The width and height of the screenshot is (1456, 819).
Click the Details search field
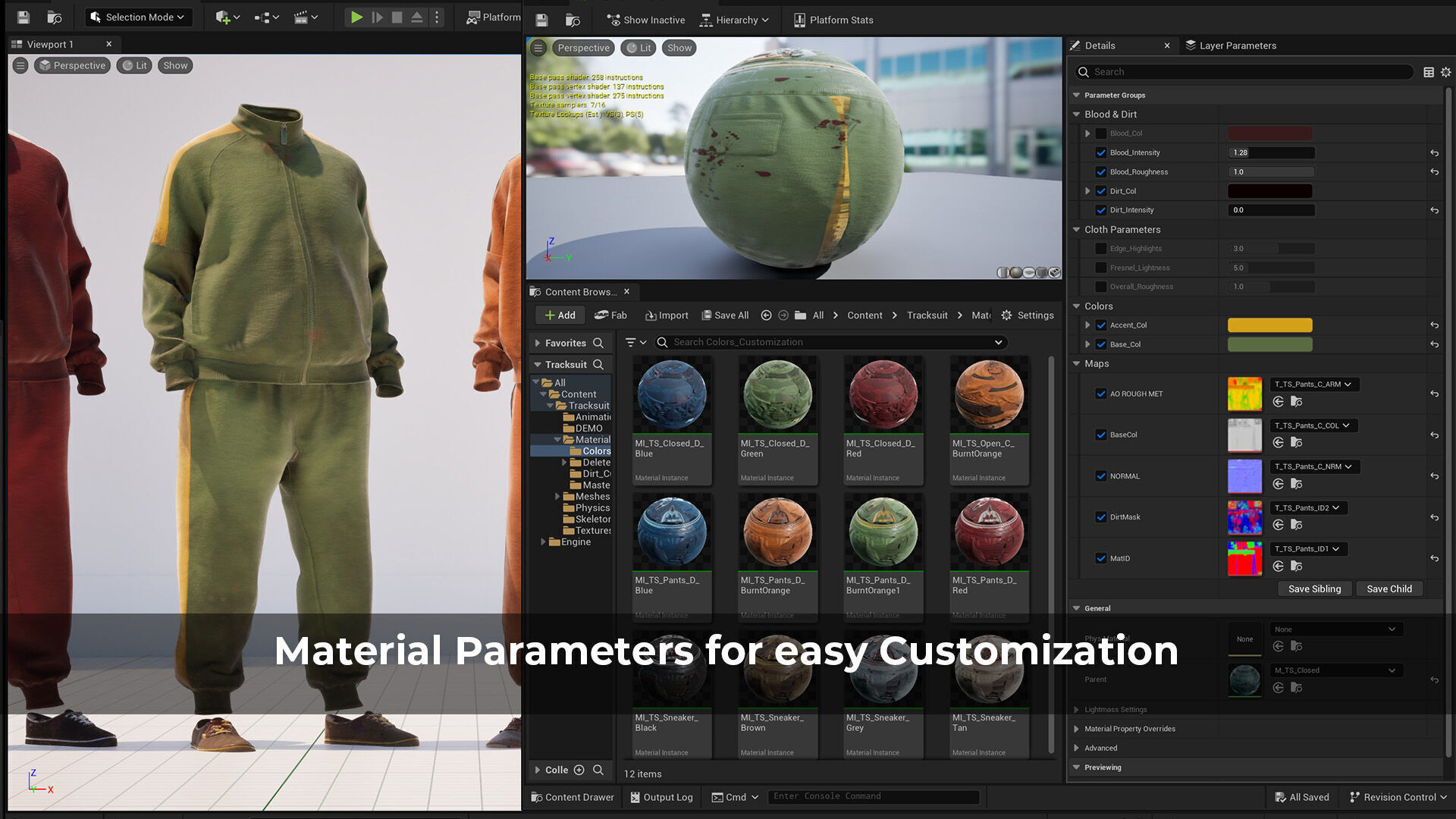(x=1244, y=72)
